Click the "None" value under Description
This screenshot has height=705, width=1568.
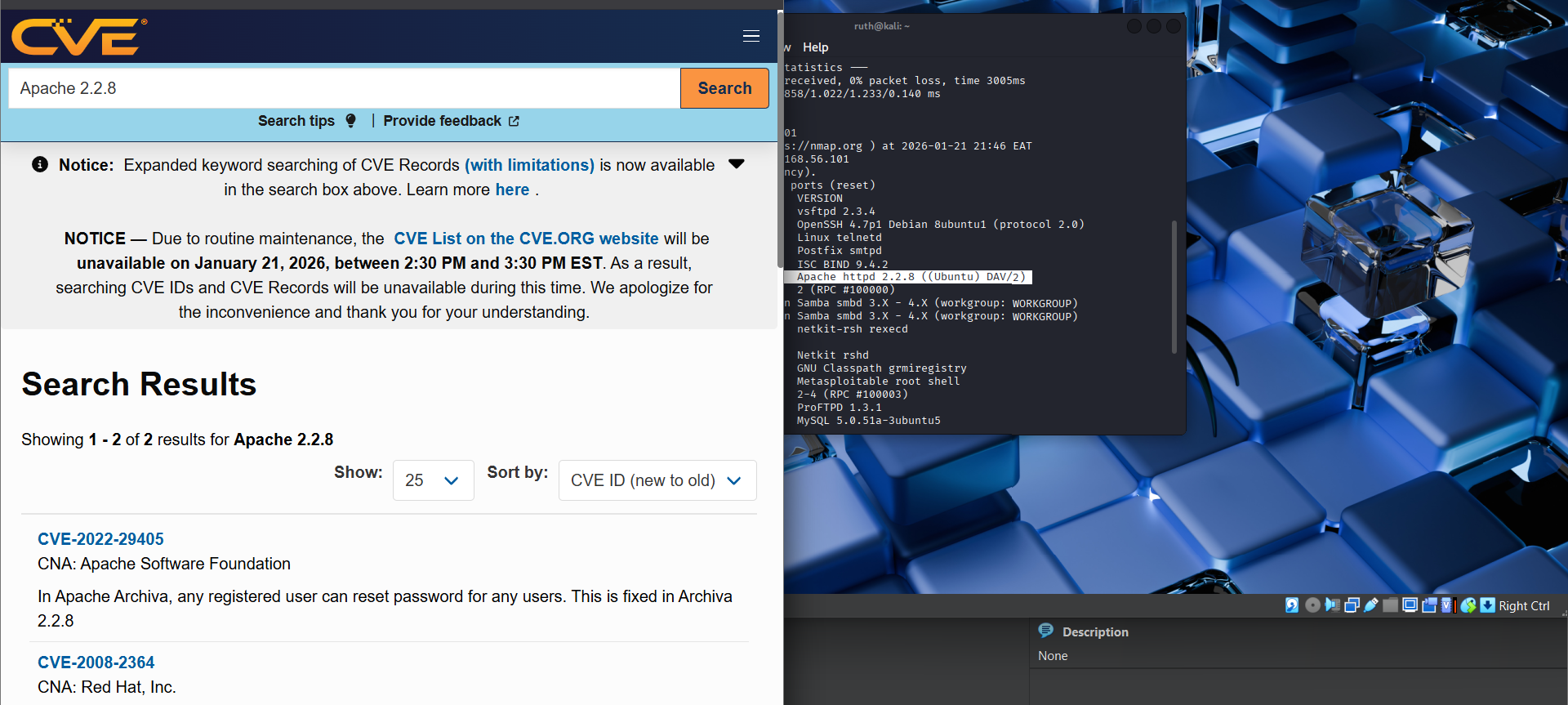1053,656
